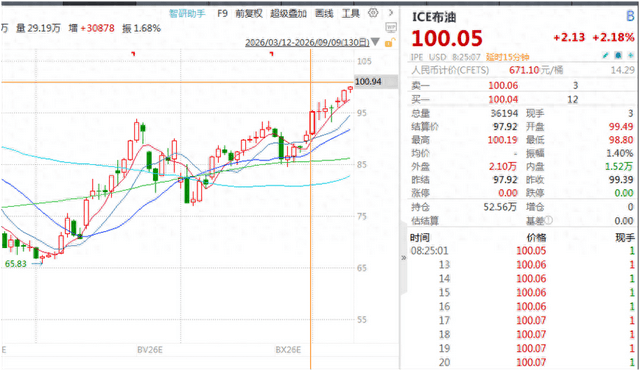Click the pencil edit icon under price change
The width and height of the screenshot is (640, 371).
(606, 55)
